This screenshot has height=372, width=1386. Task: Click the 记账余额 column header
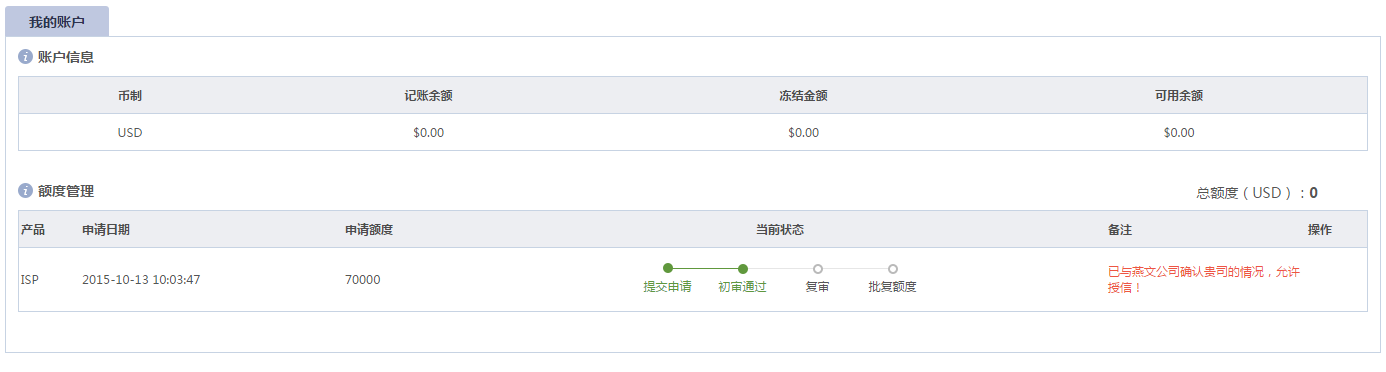pos(429,96)
